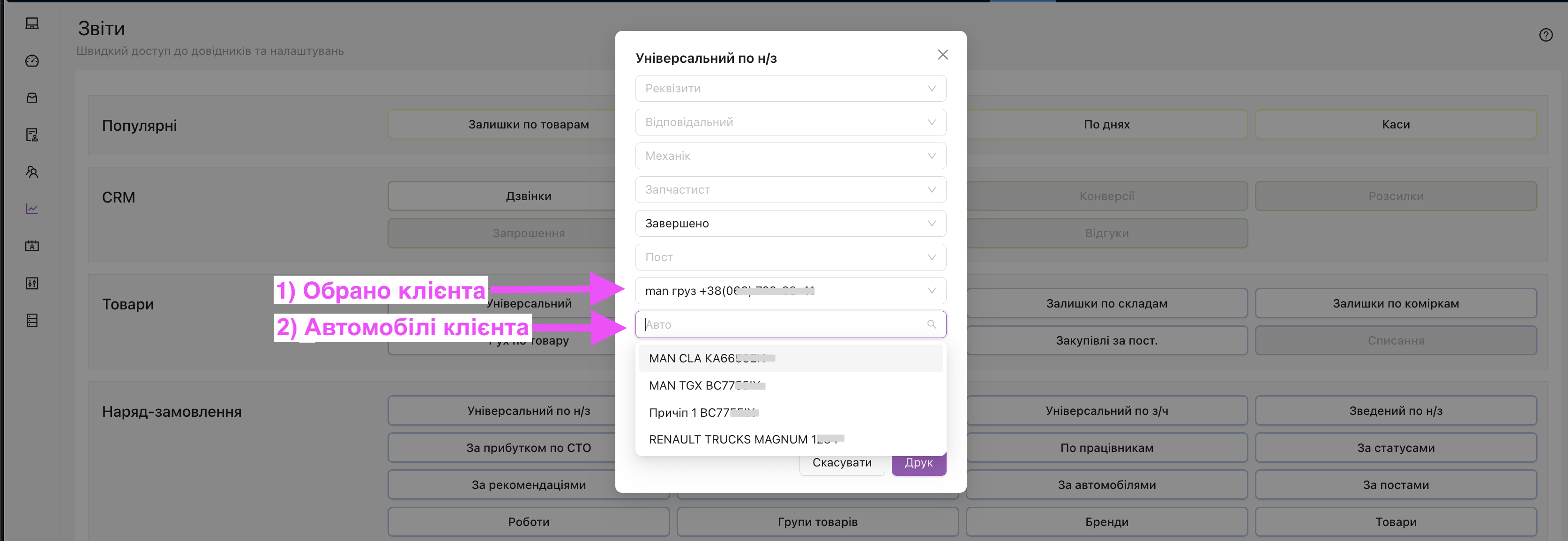Click inside the Авто search field

pyautogui.click(x=779, y=325)
